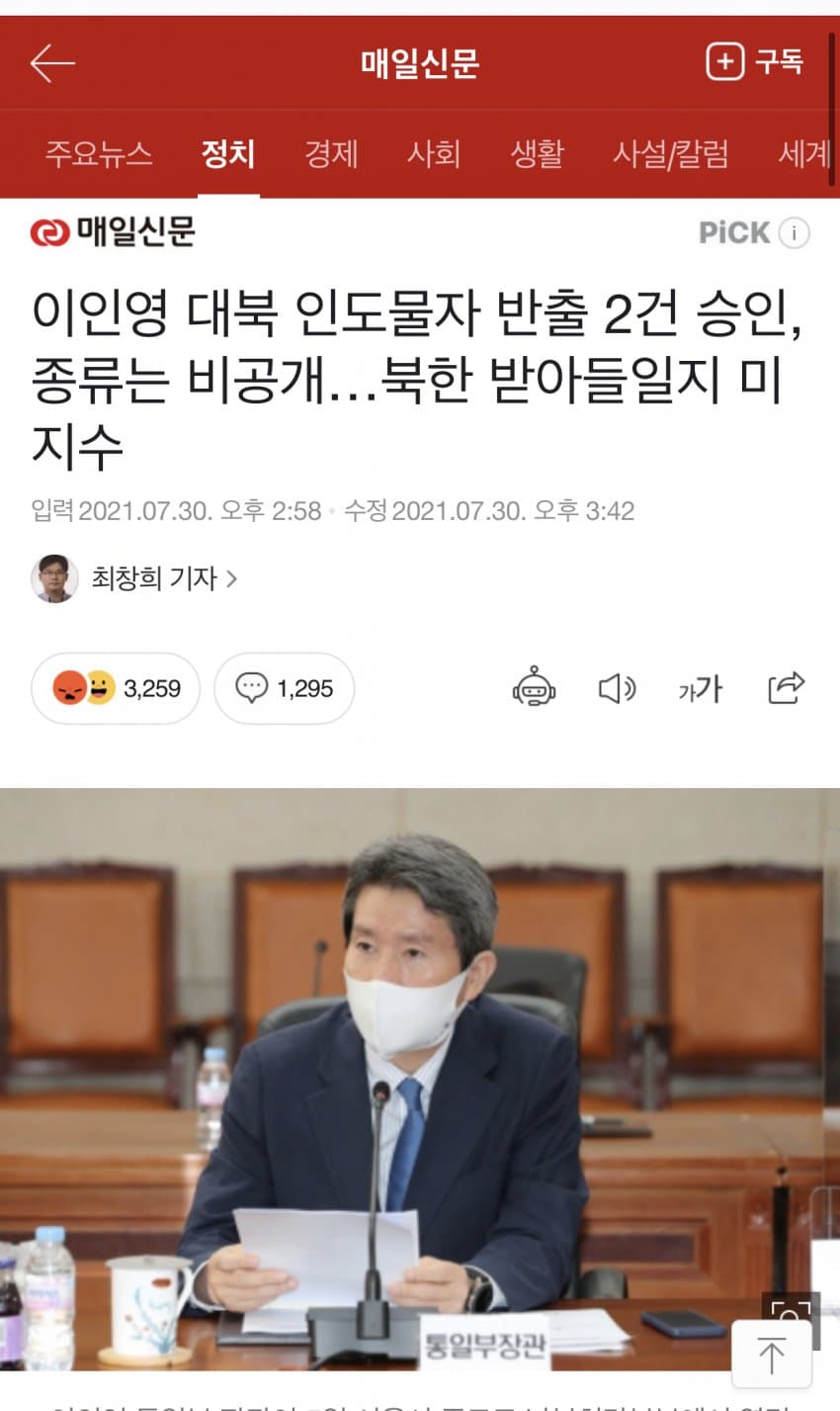Open the 생활 tab
Viewport: 840px width, 1411px height.
point(537,154)
